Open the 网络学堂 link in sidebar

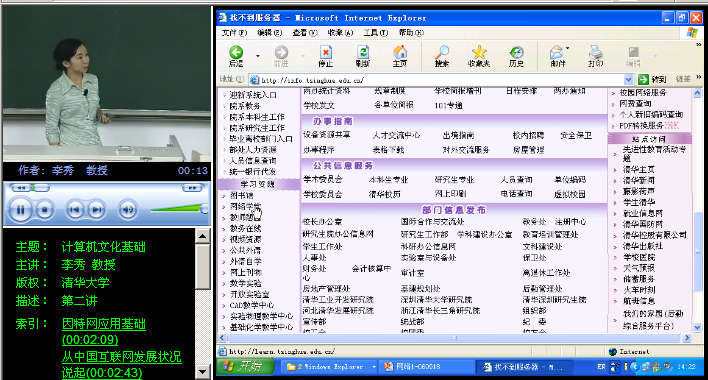point(245,206)
